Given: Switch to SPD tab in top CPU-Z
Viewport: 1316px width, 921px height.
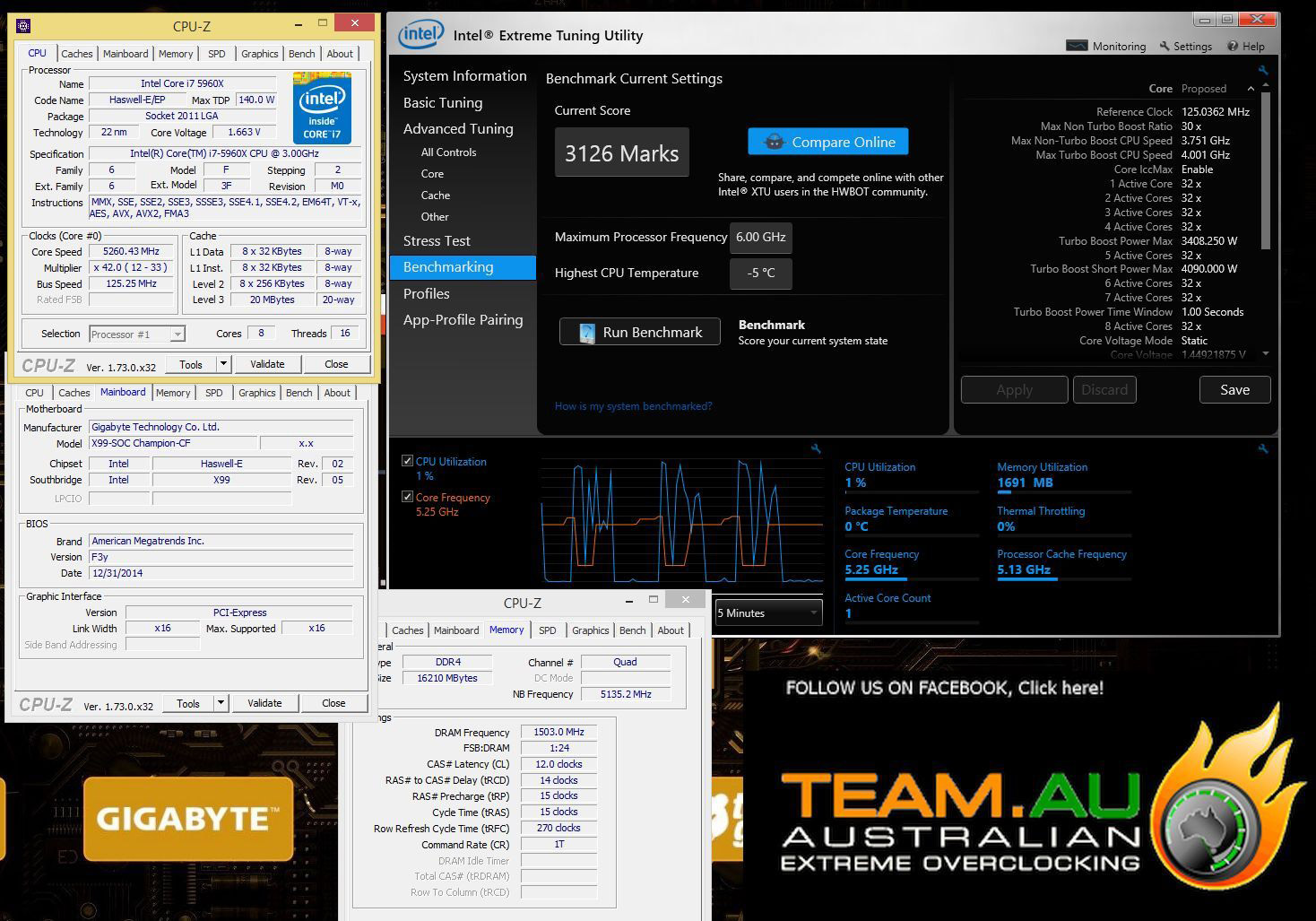Looking at the screenshot, I should point(217,54).
